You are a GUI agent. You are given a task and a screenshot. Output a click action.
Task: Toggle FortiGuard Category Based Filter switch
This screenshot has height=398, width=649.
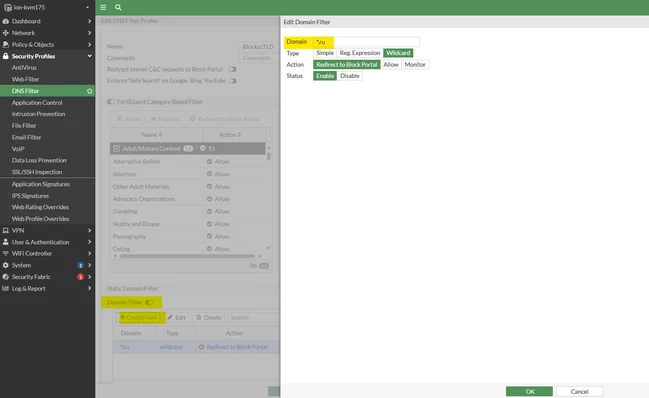pyautogui.click(x=111, y=102)
